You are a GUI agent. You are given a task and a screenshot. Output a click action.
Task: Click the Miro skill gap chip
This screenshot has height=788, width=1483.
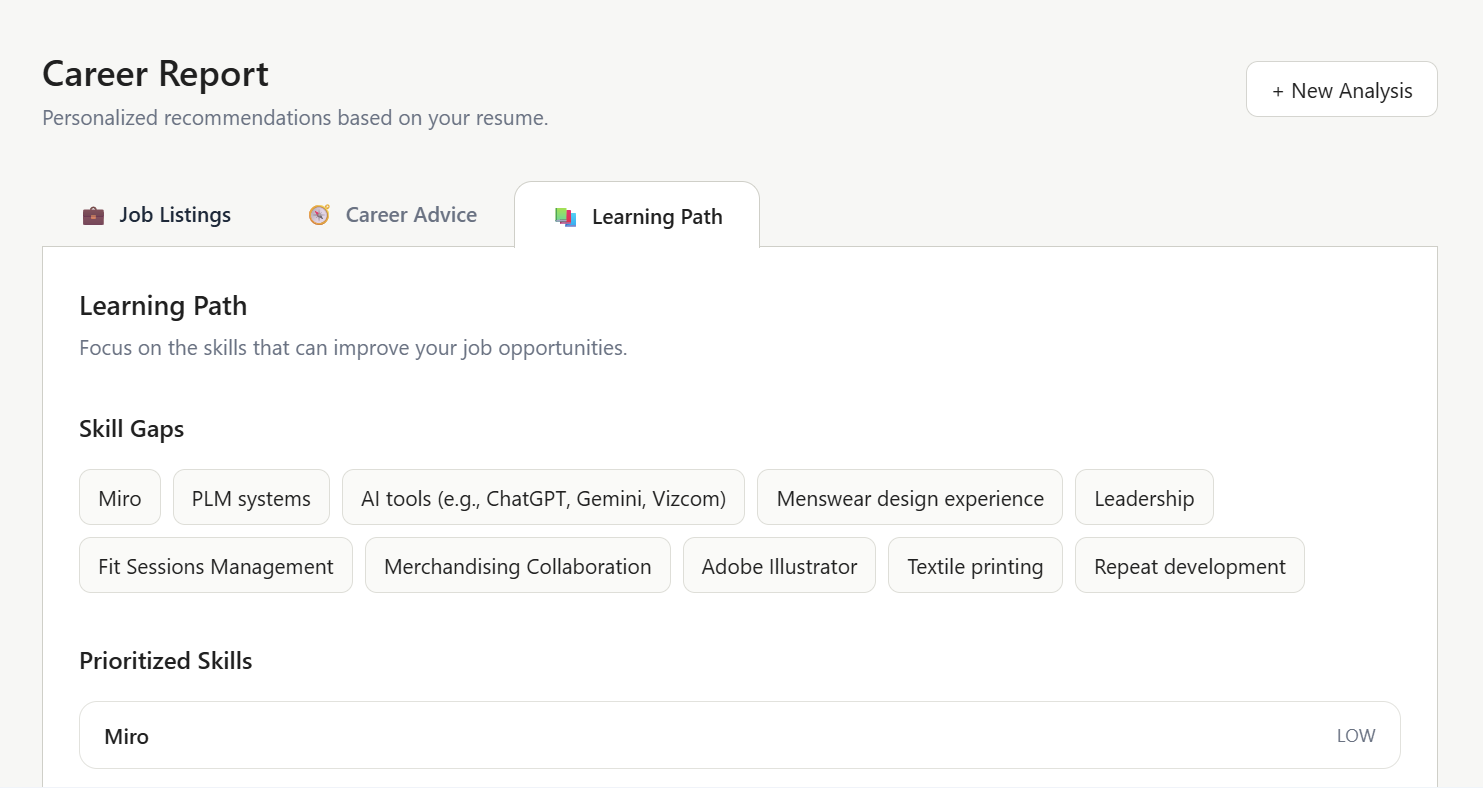pyautogui.click(x=120, y=498)
